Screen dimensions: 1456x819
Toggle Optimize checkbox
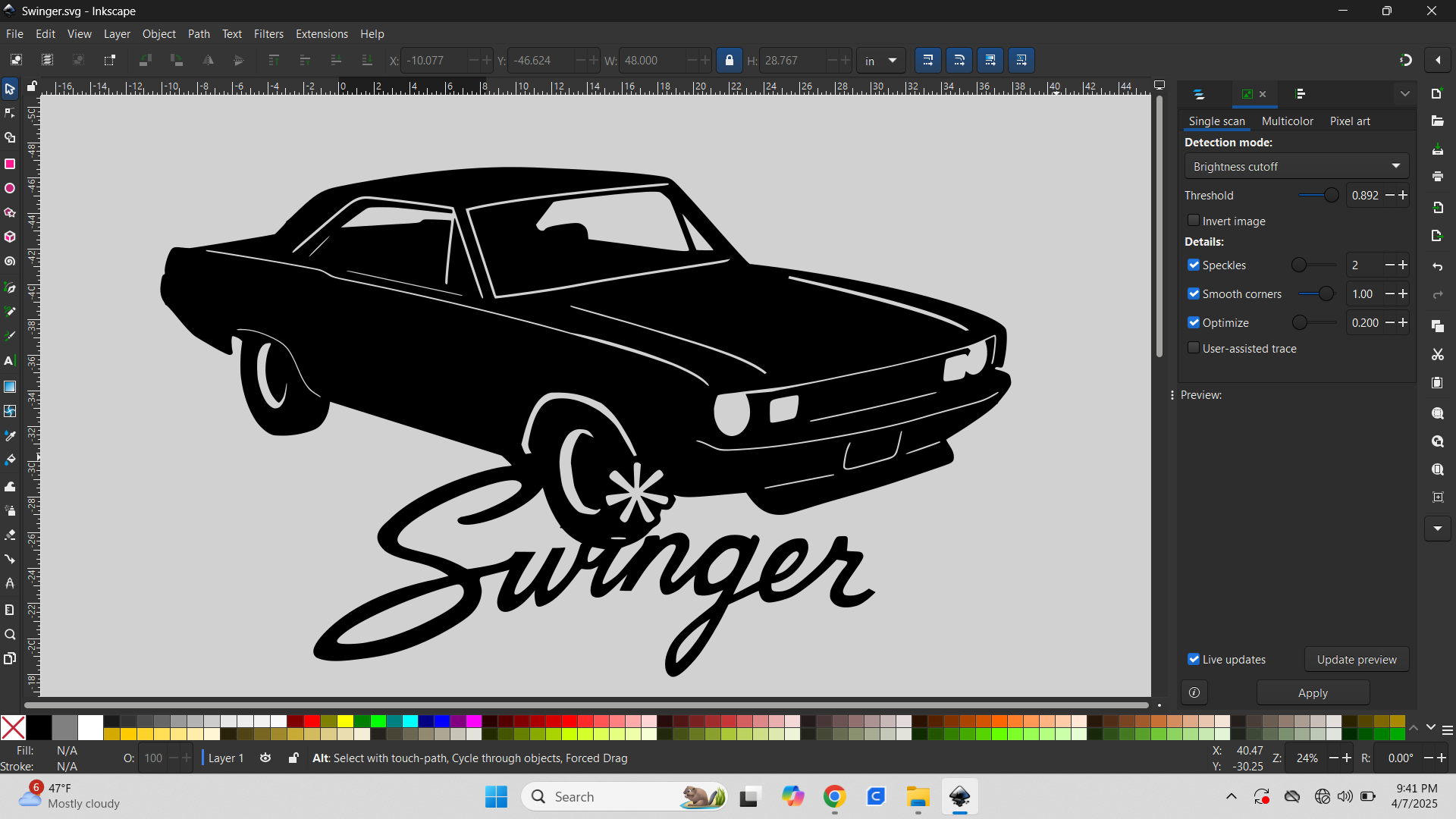[1194, 322]
